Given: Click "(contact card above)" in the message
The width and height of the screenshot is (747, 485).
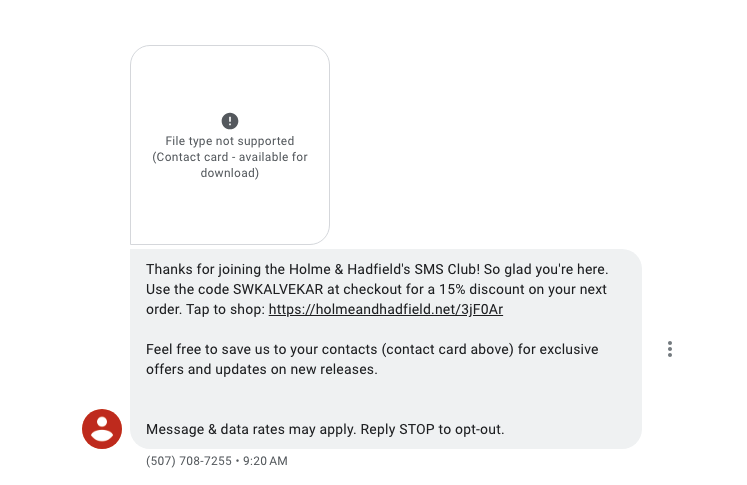Looking at the screenshot, I should click(447, 349).
